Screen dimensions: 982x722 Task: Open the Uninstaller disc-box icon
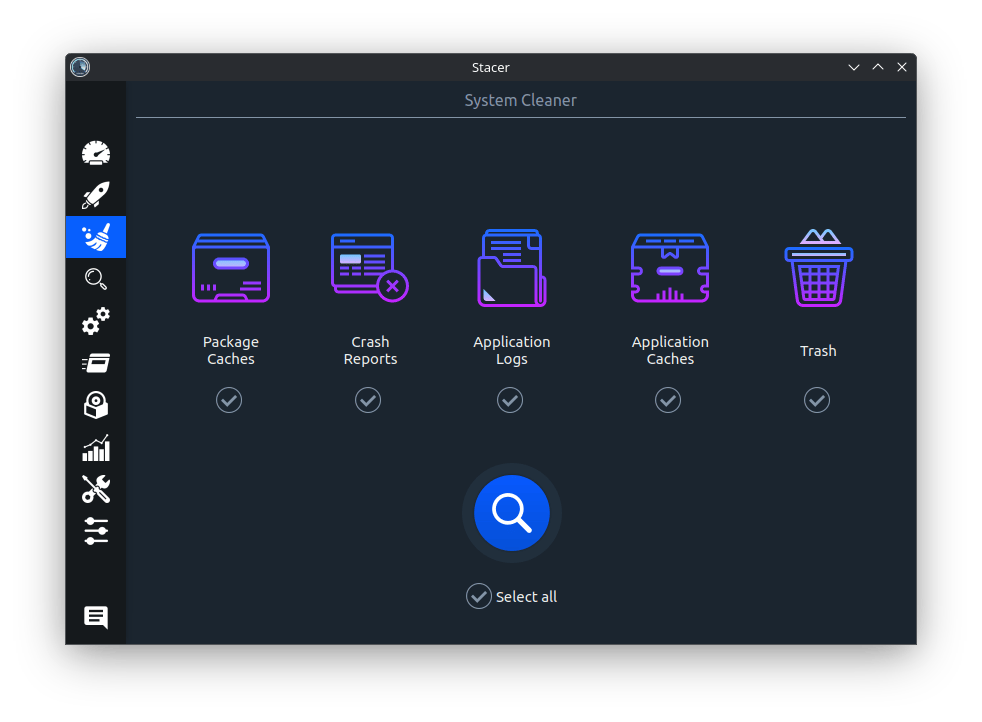[96, 405]
